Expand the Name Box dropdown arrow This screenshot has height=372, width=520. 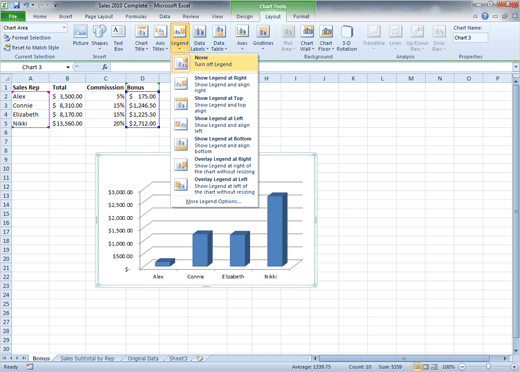68,67
